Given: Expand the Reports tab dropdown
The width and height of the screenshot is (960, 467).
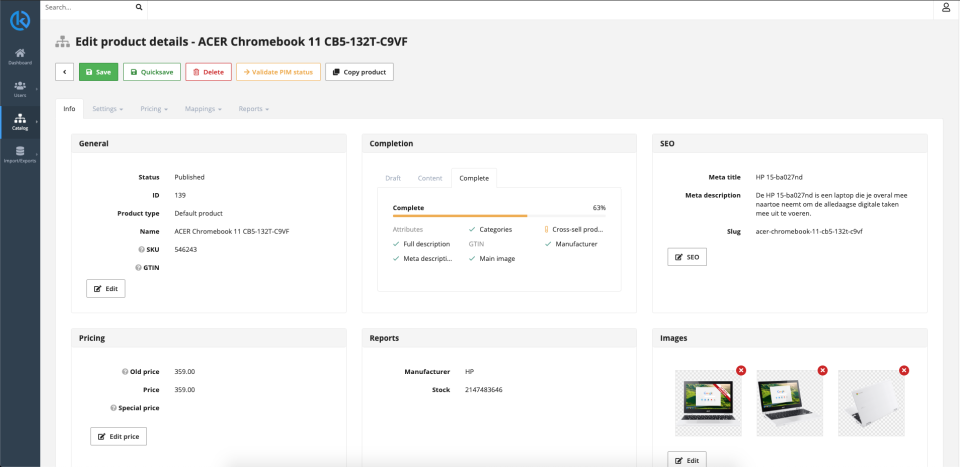Looking at the screenshot, I should point(254,109).
